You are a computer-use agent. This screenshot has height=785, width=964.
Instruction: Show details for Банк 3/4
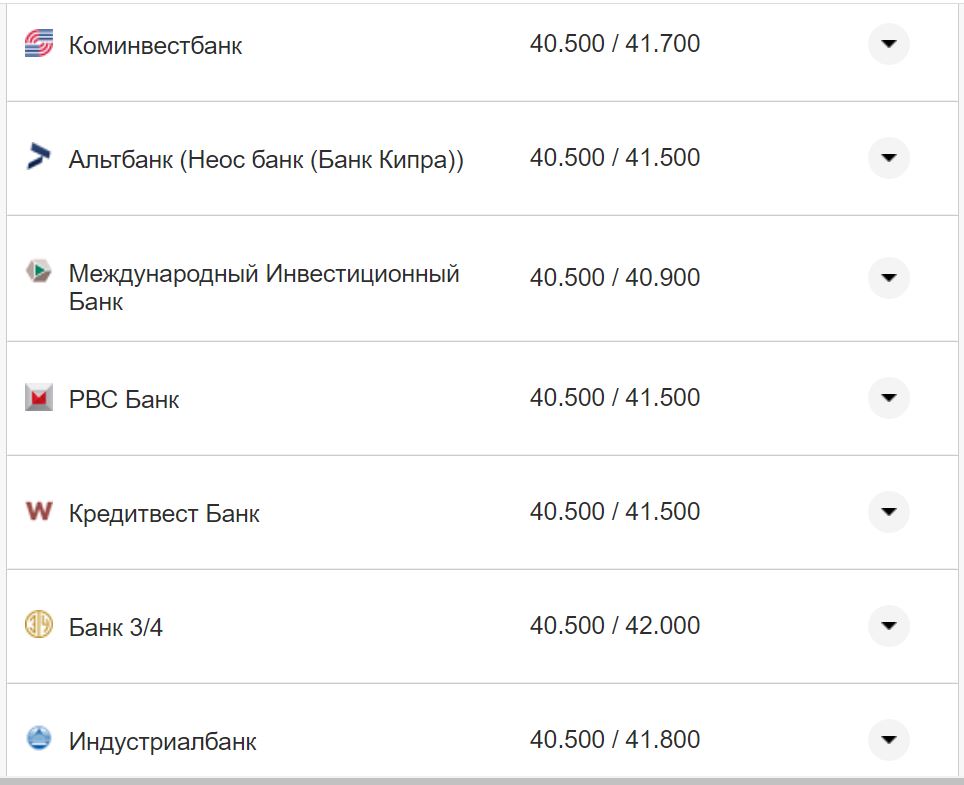(x=888, y=626)
